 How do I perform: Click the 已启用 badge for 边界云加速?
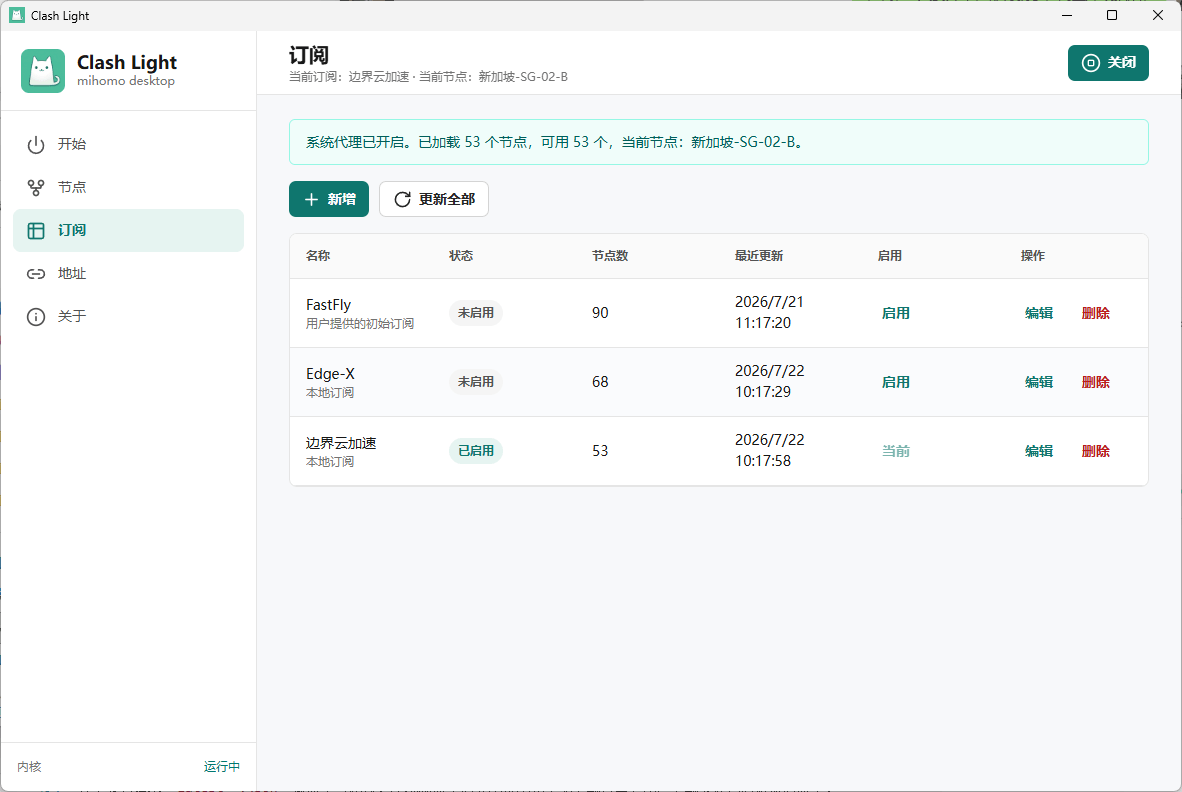(476, 451)
